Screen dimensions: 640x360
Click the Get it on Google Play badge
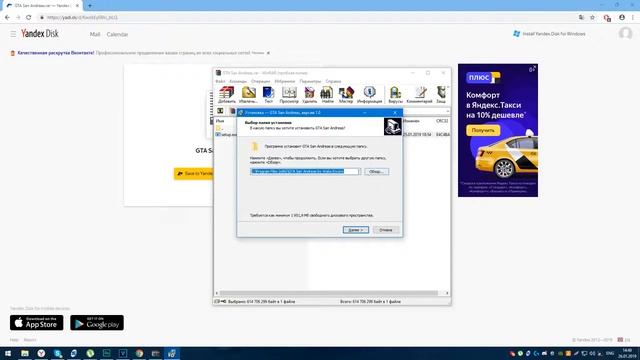[97, 322]
